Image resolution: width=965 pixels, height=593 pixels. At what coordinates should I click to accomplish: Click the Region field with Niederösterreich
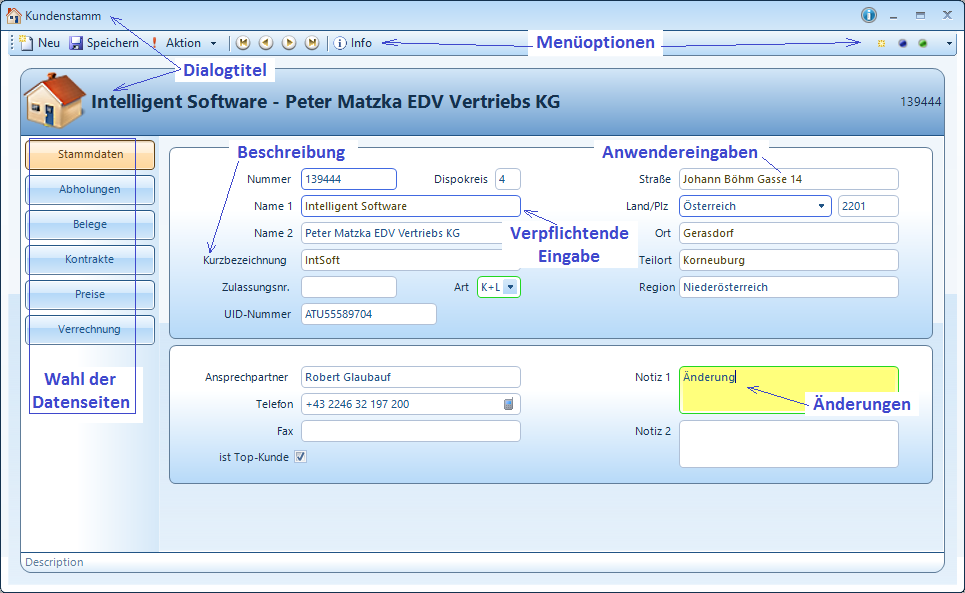pyautogui.click(x=788, y=287)
